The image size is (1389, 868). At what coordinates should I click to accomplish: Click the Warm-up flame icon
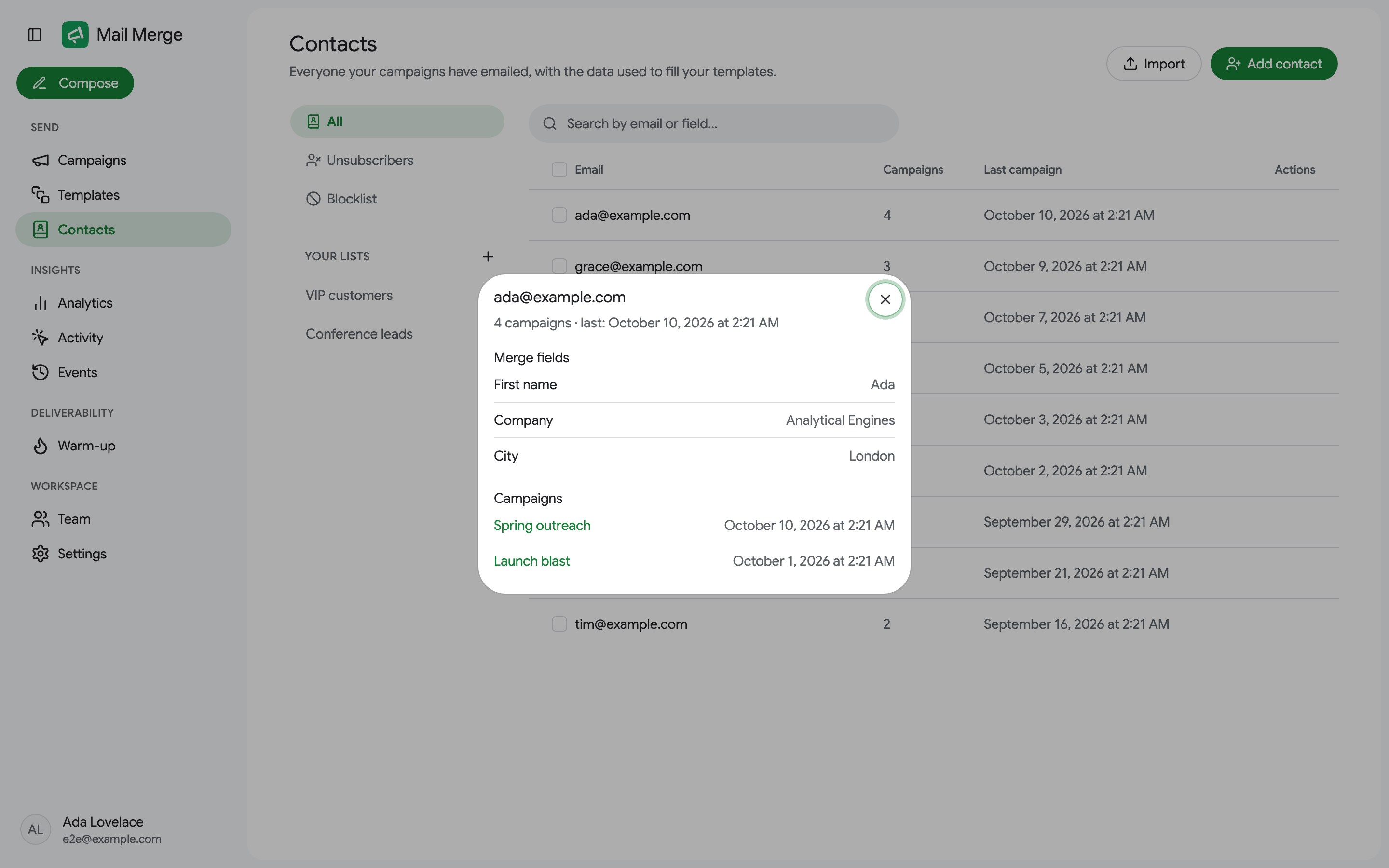tap(40, 446)
